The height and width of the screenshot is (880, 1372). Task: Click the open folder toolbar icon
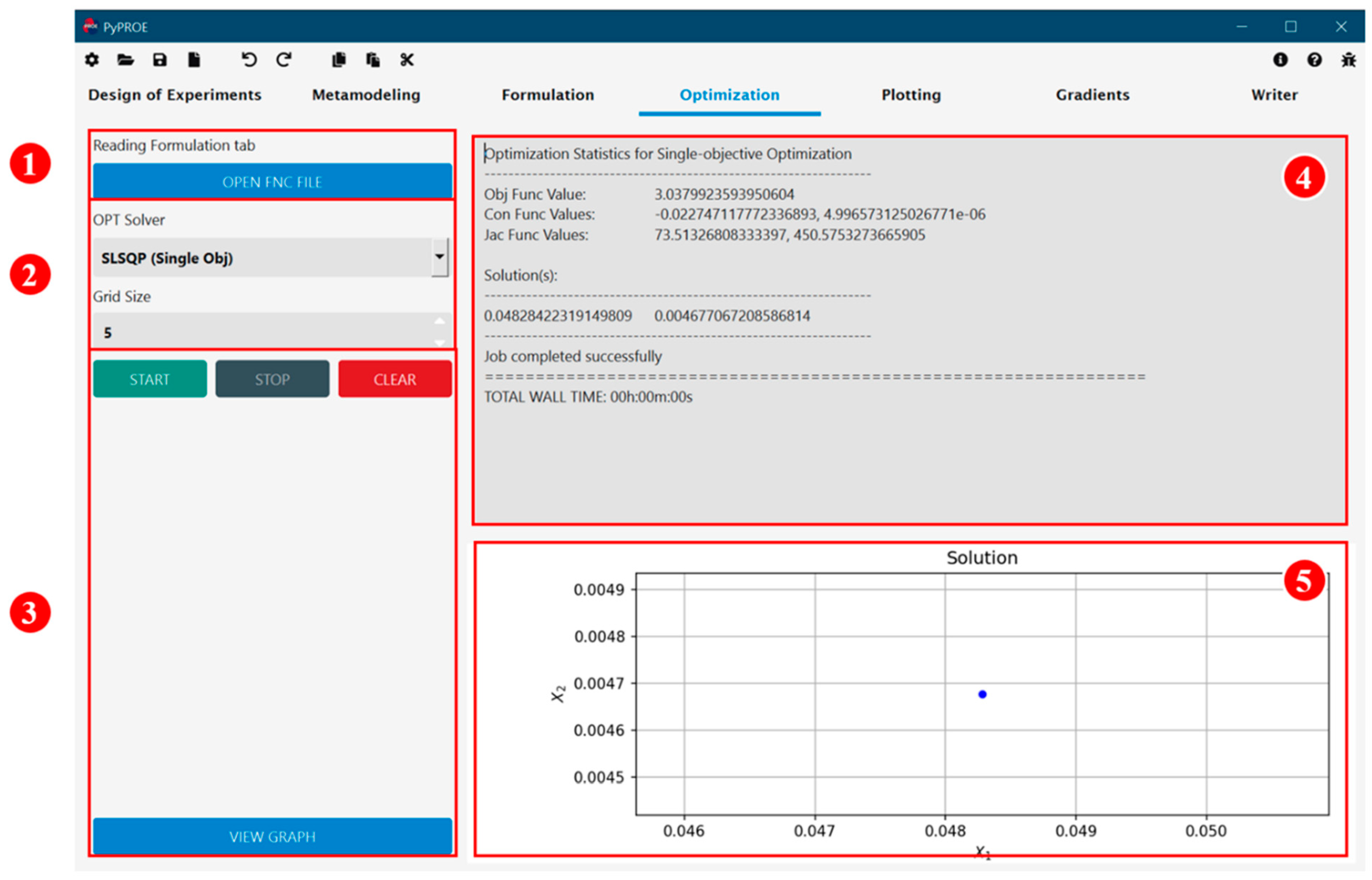[x=126, y=59]
